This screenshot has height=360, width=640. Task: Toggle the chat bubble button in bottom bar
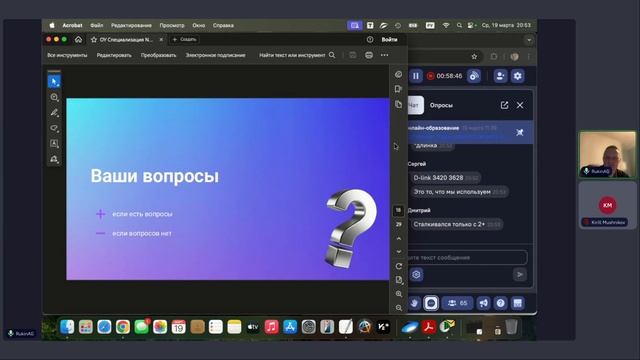pyautogui.click(x=431, y=303)
